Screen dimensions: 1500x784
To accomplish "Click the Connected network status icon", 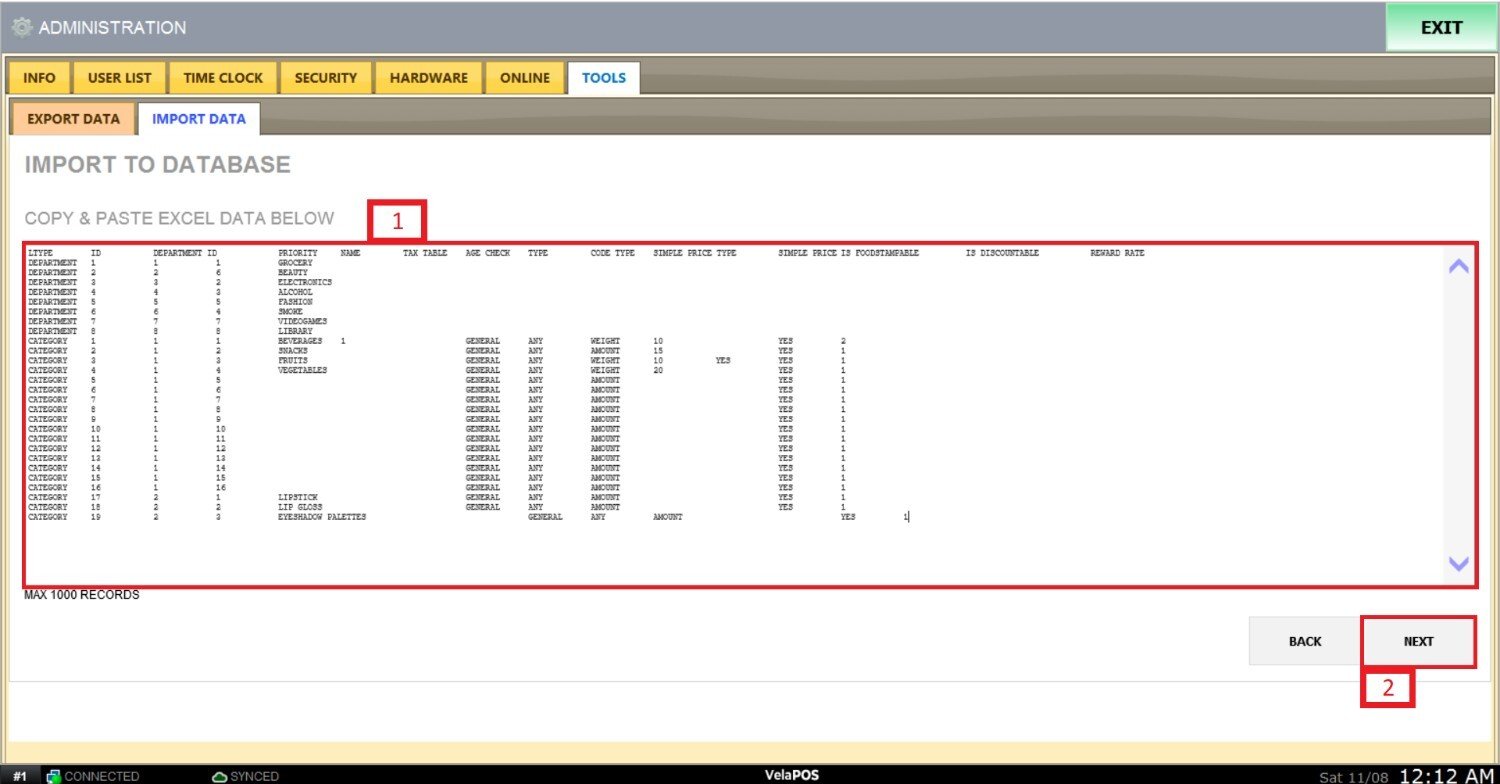I will [x=54, y=776].
